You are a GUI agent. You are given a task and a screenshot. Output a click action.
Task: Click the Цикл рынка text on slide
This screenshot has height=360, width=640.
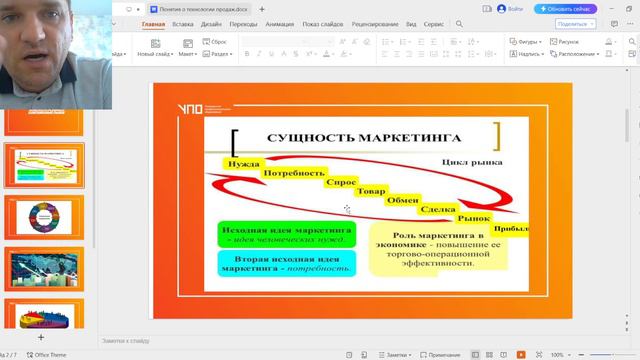[x=472, y=162]
